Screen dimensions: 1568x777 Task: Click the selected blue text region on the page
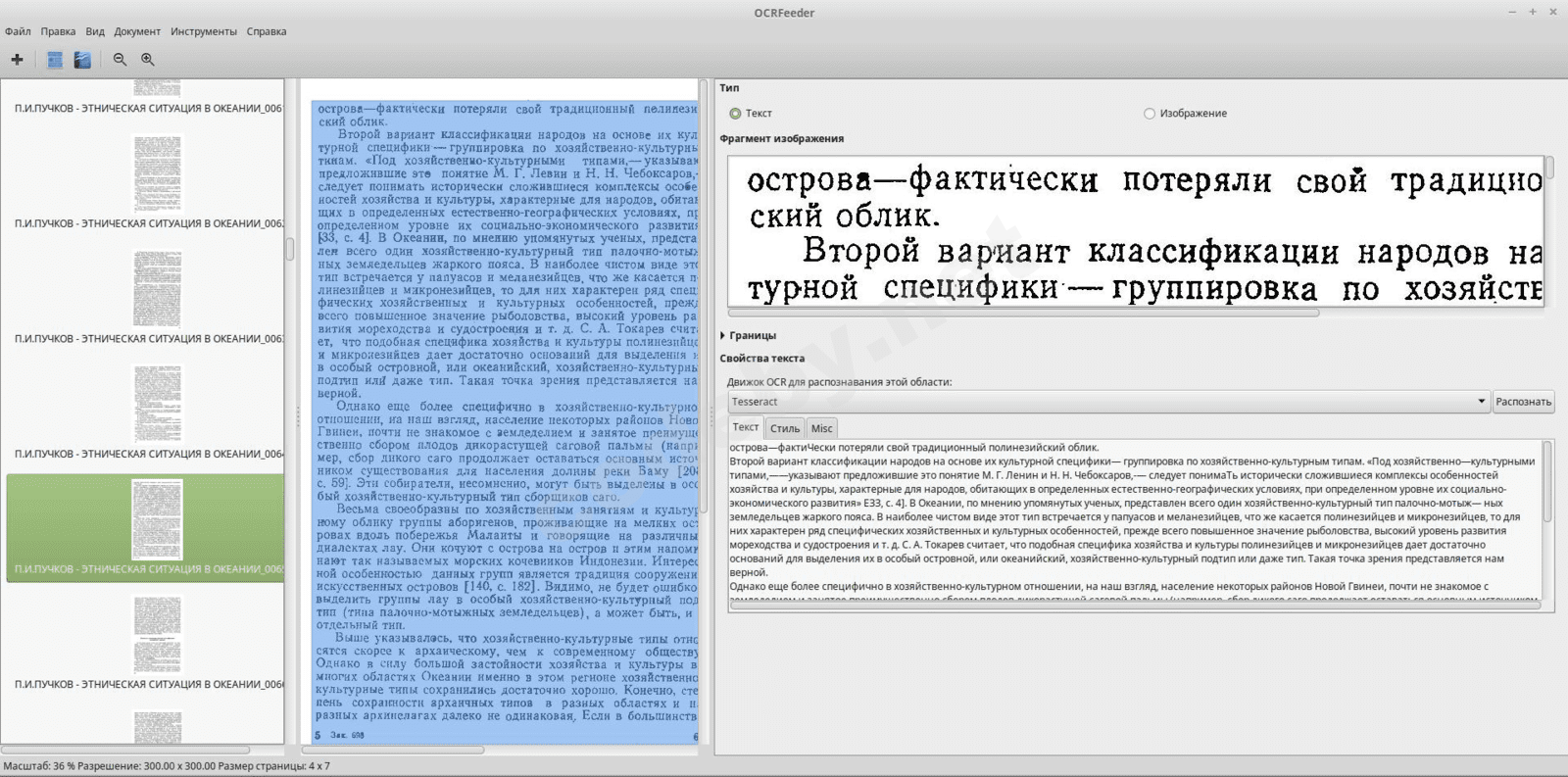pos(505,421)
